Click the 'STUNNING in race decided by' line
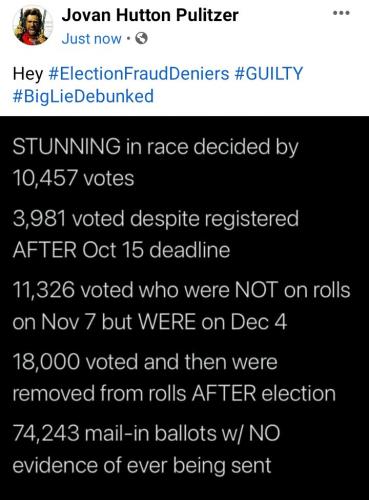 pos(155,147)
